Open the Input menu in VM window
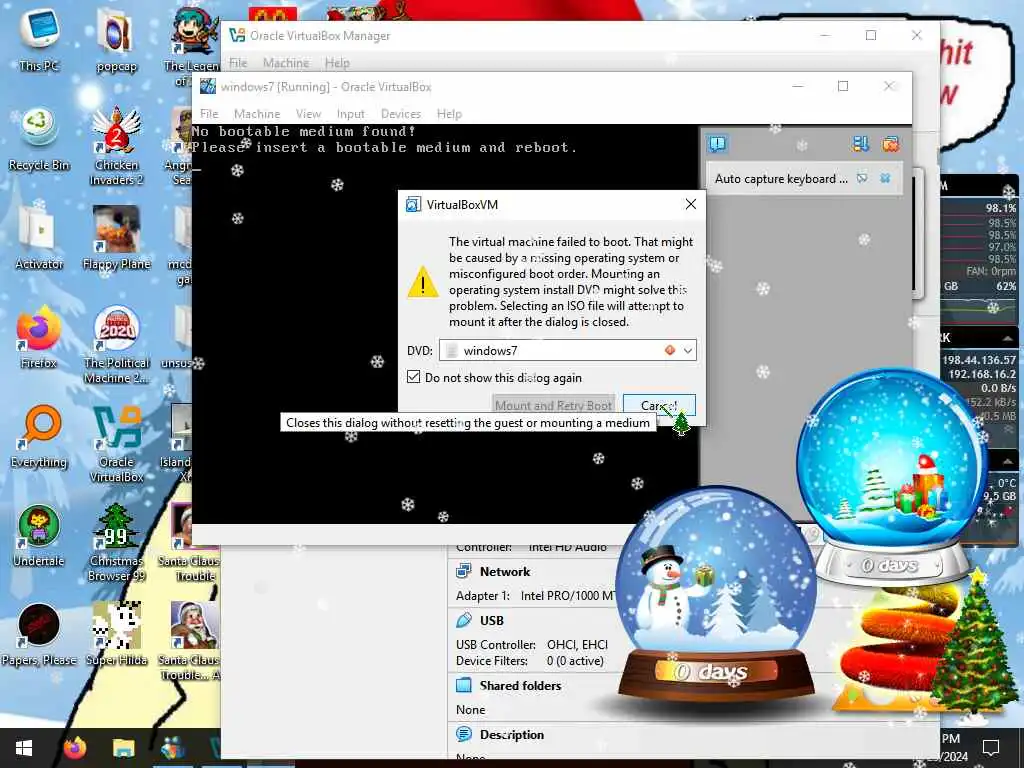 click(x=351, y=114)
